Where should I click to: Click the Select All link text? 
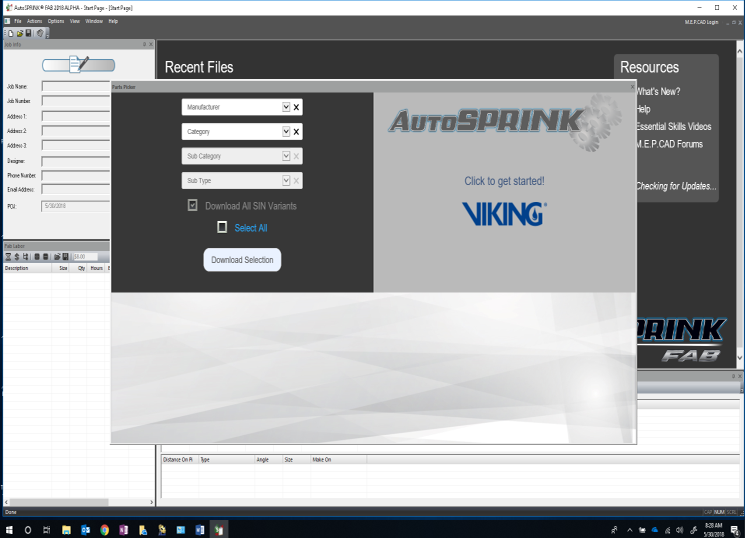coord(251,228)
